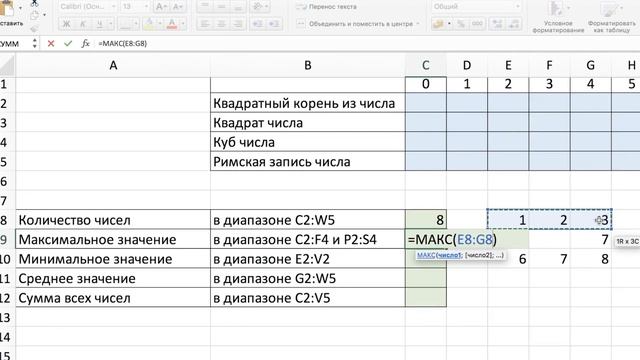
Task: Pick the yellow fill color swatch
Action: tap(149, 24)
